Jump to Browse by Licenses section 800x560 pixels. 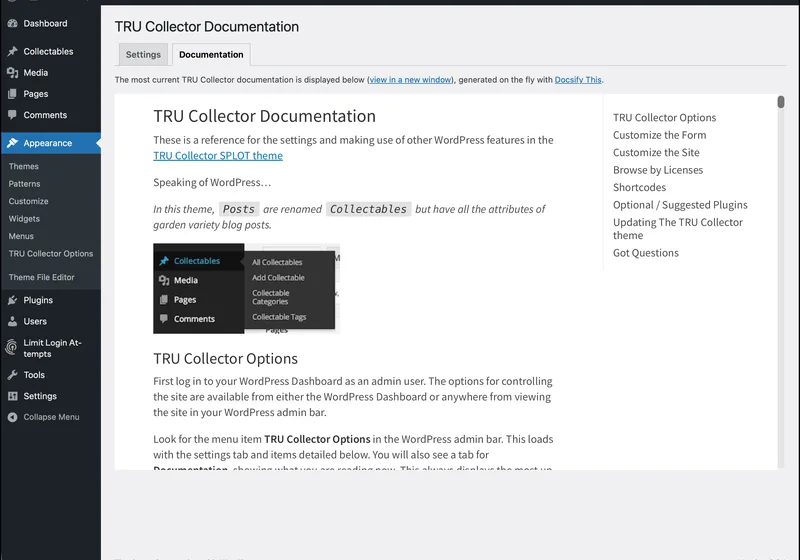coord(658,170)
